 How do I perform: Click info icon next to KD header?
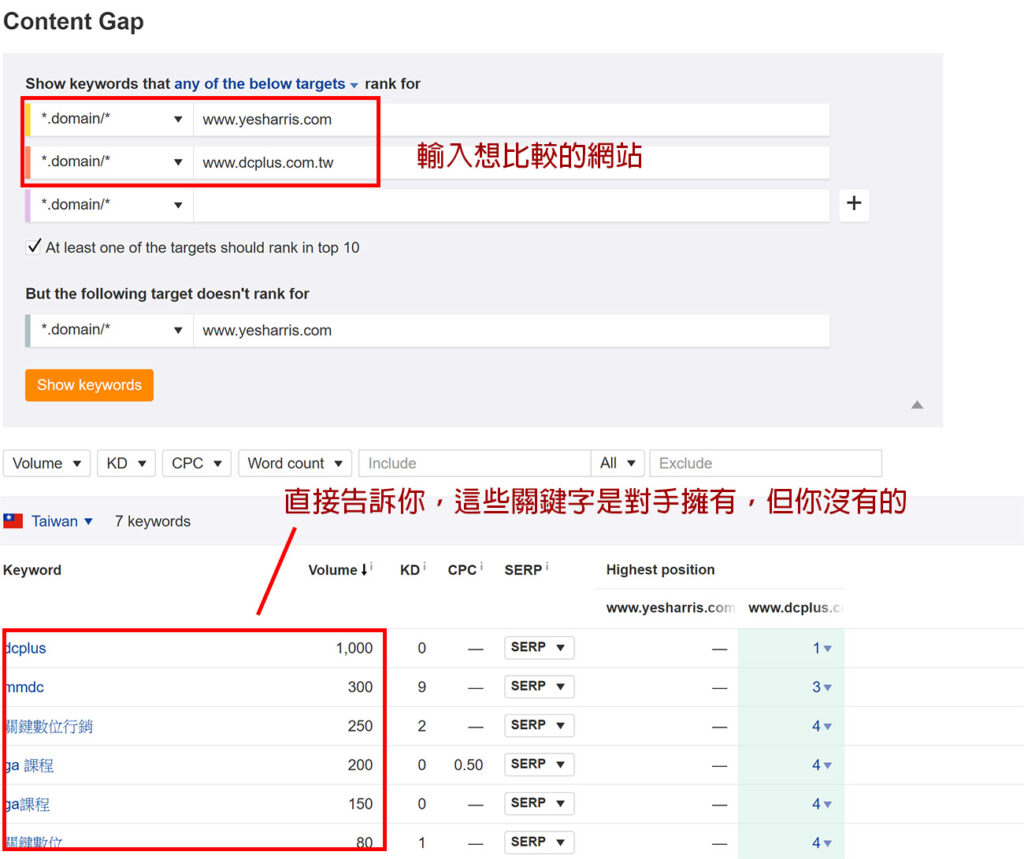point(424,568)
